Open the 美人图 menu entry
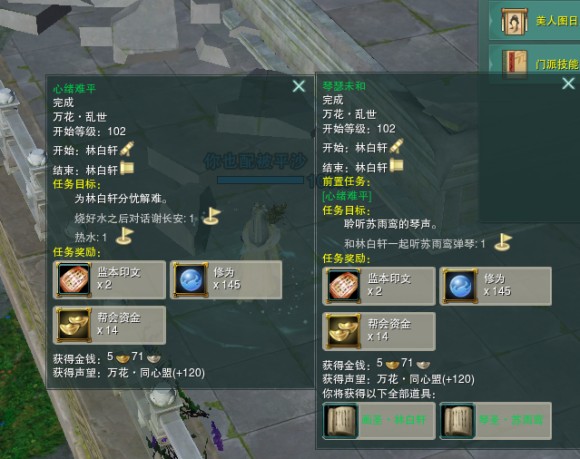The width and height of the screenshot is (580, 459). tap(535, 20)
